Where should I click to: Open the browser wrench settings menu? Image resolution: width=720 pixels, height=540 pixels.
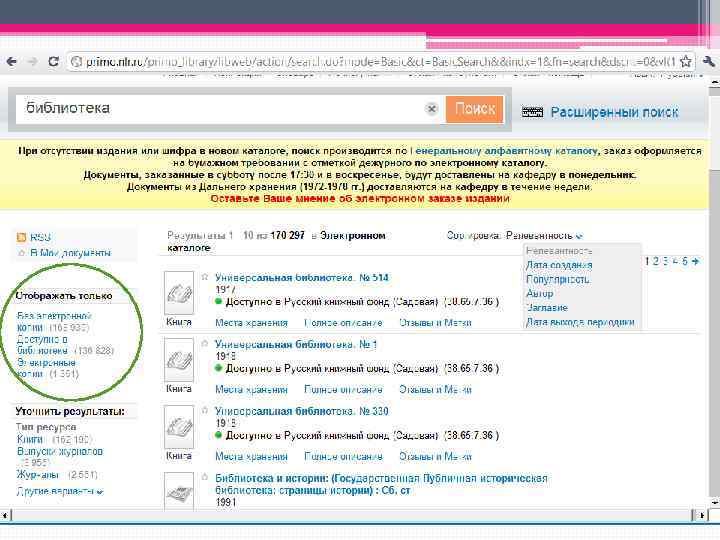point(709,62)
